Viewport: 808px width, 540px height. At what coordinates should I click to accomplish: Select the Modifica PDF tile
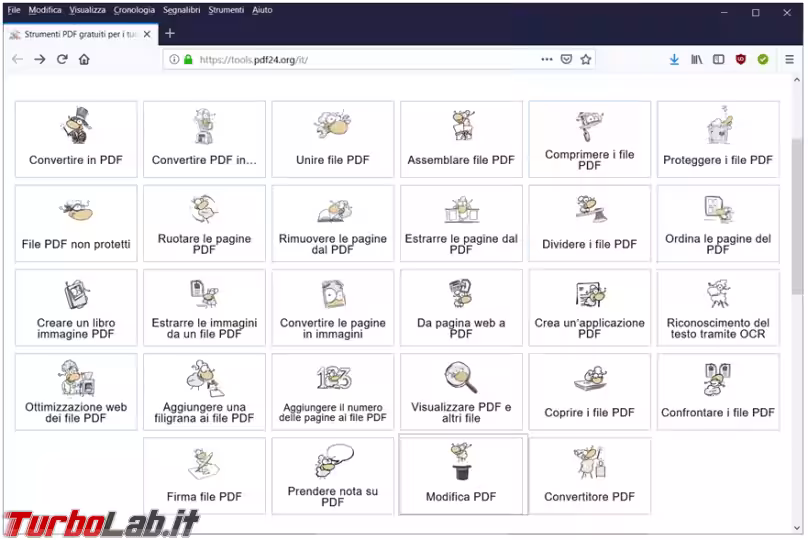pos(461,476)
